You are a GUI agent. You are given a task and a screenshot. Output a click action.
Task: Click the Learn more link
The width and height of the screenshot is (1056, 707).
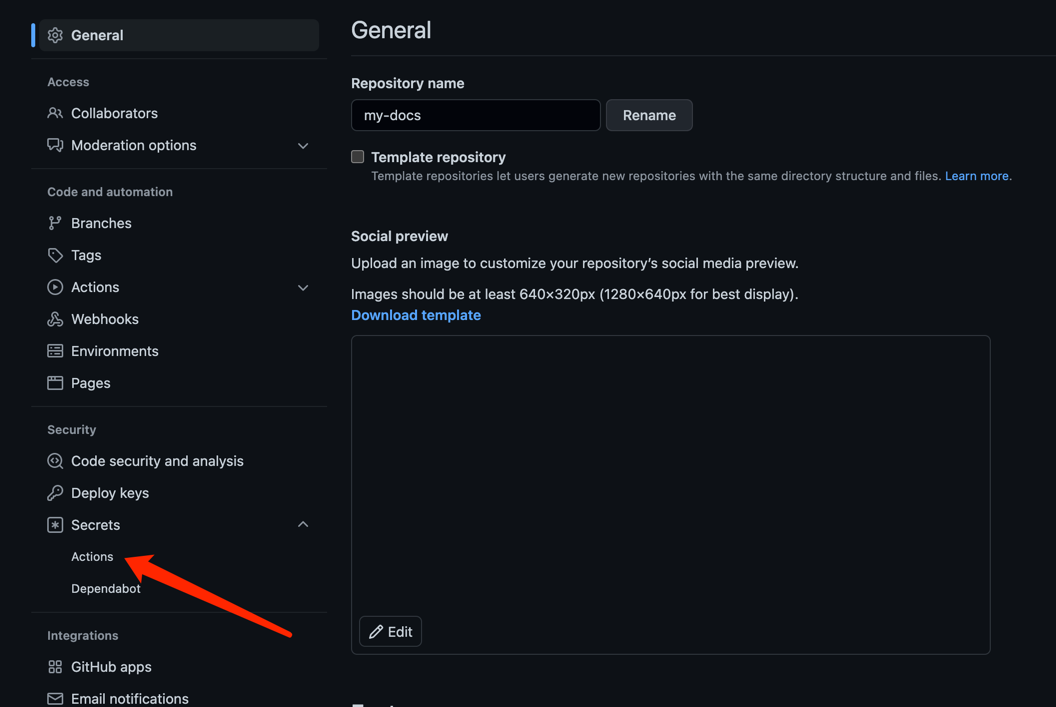[x=977, y=176]
